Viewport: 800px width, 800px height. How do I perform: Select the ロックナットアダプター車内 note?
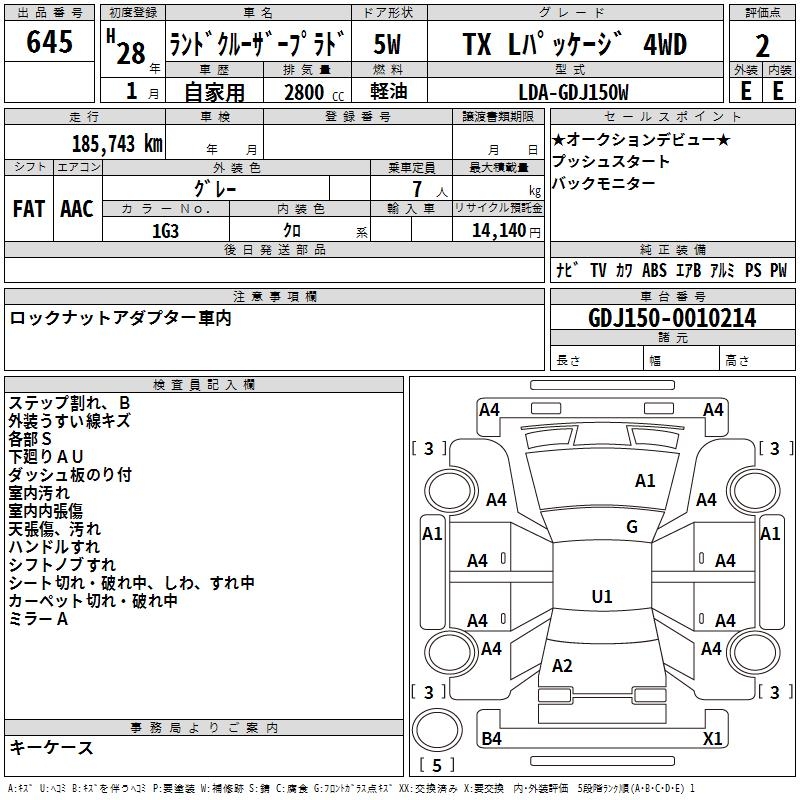pyautogui.click(x=120, y=318)
